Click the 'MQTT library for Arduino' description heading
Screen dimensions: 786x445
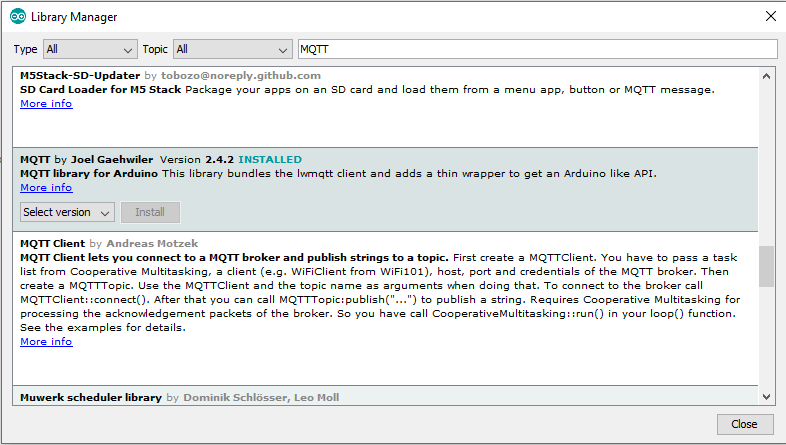89,174
